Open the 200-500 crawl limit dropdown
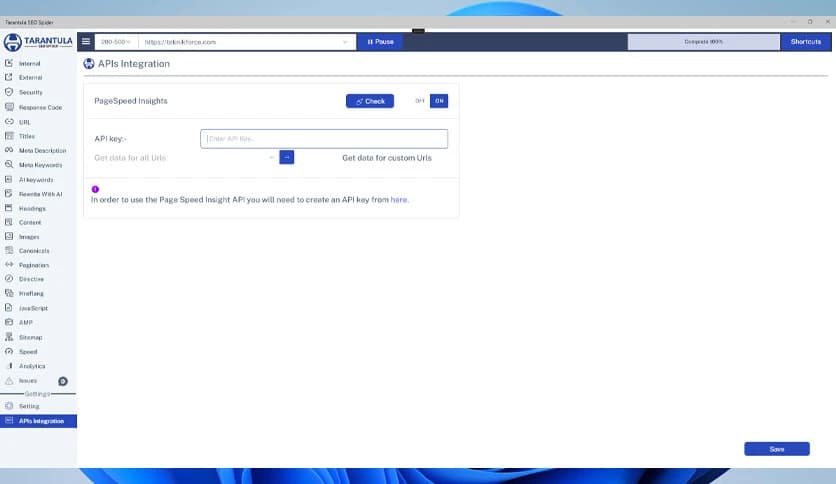Viewport: 836px width, 484px height. [x=116, y=42]
